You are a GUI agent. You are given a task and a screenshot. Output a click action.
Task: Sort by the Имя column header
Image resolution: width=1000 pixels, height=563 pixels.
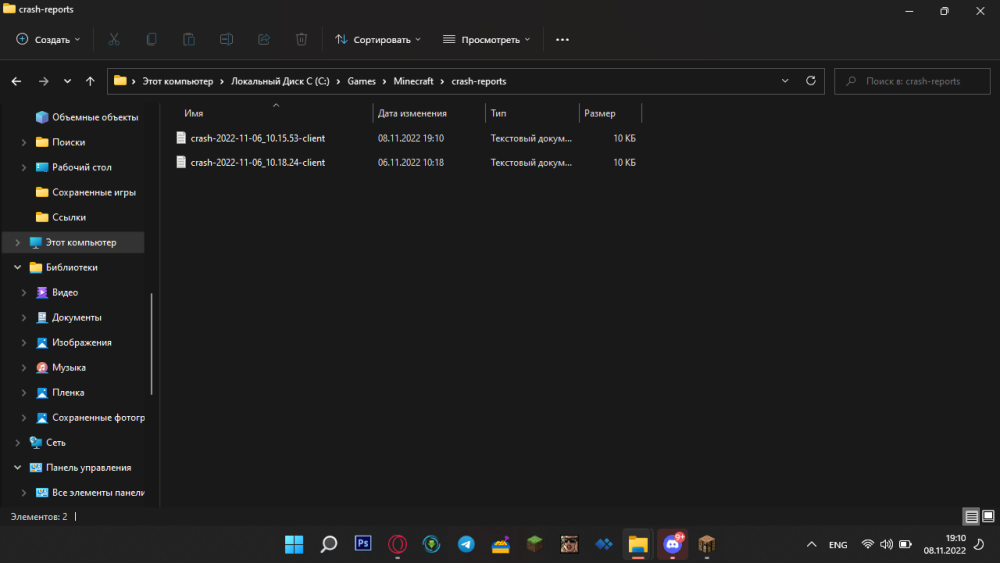click(193, 113)
